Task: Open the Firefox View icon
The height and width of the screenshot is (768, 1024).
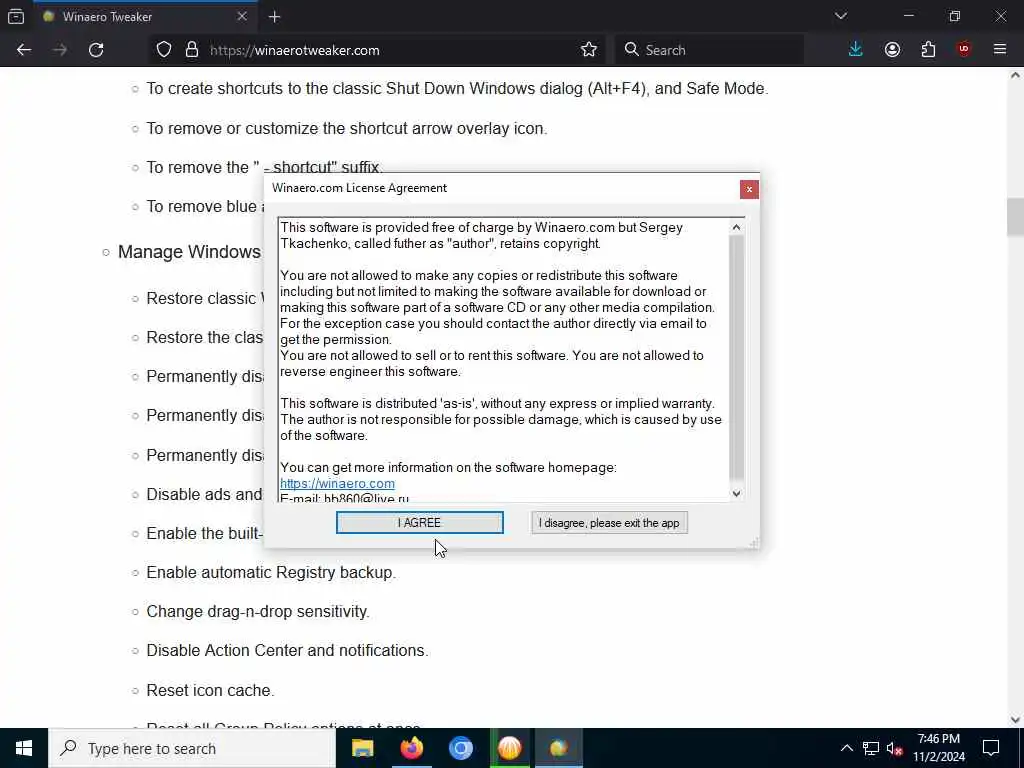Action: (16, 16)
